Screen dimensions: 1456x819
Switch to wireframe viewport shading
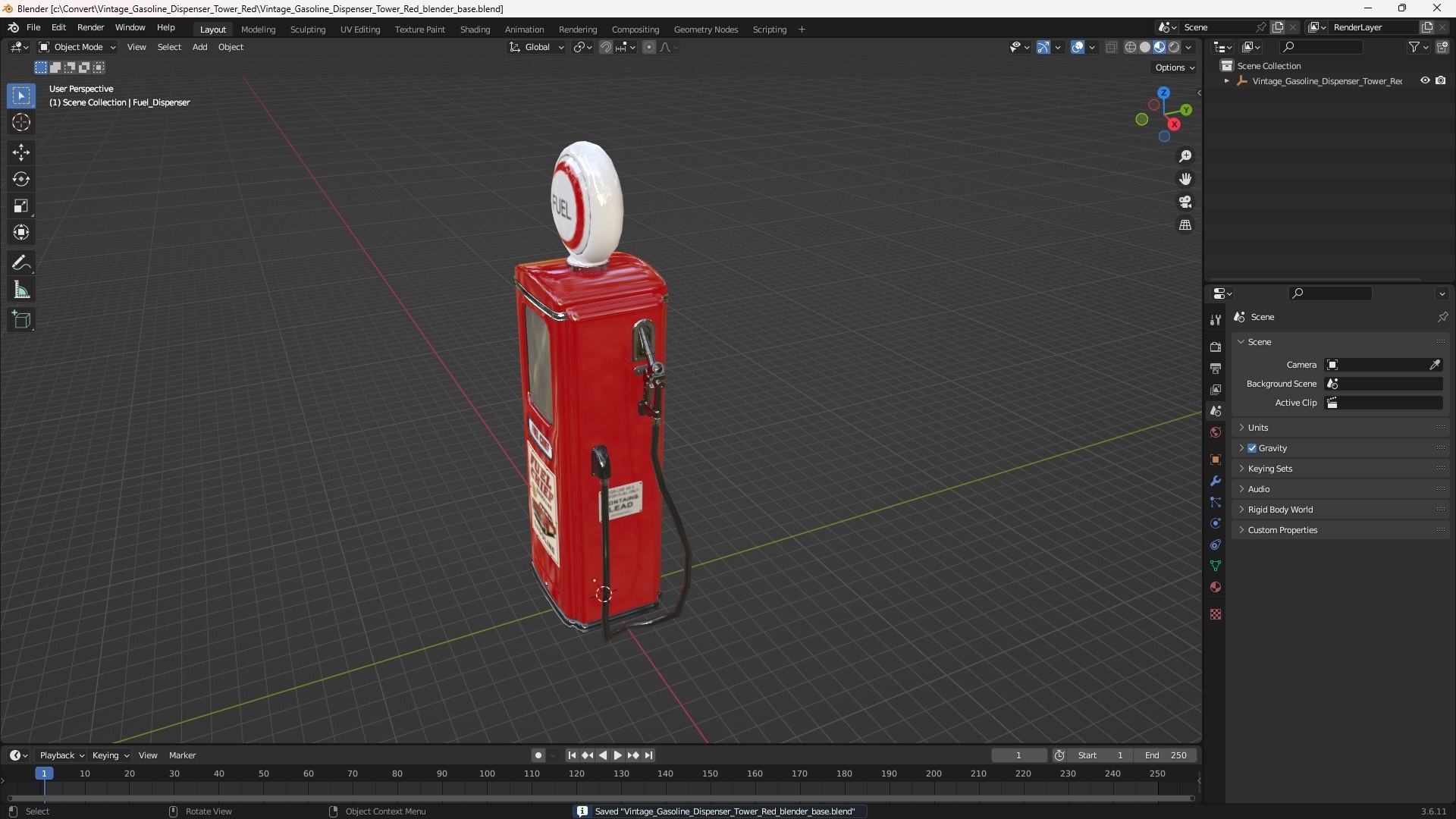click(x=1130, y=47)
